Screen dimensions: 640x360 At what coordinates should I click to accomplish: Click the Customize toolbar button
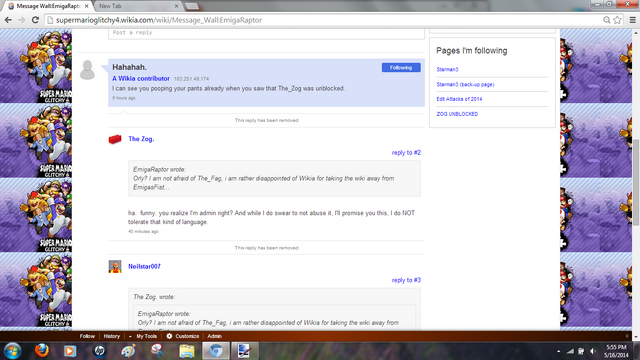(183, 336)
